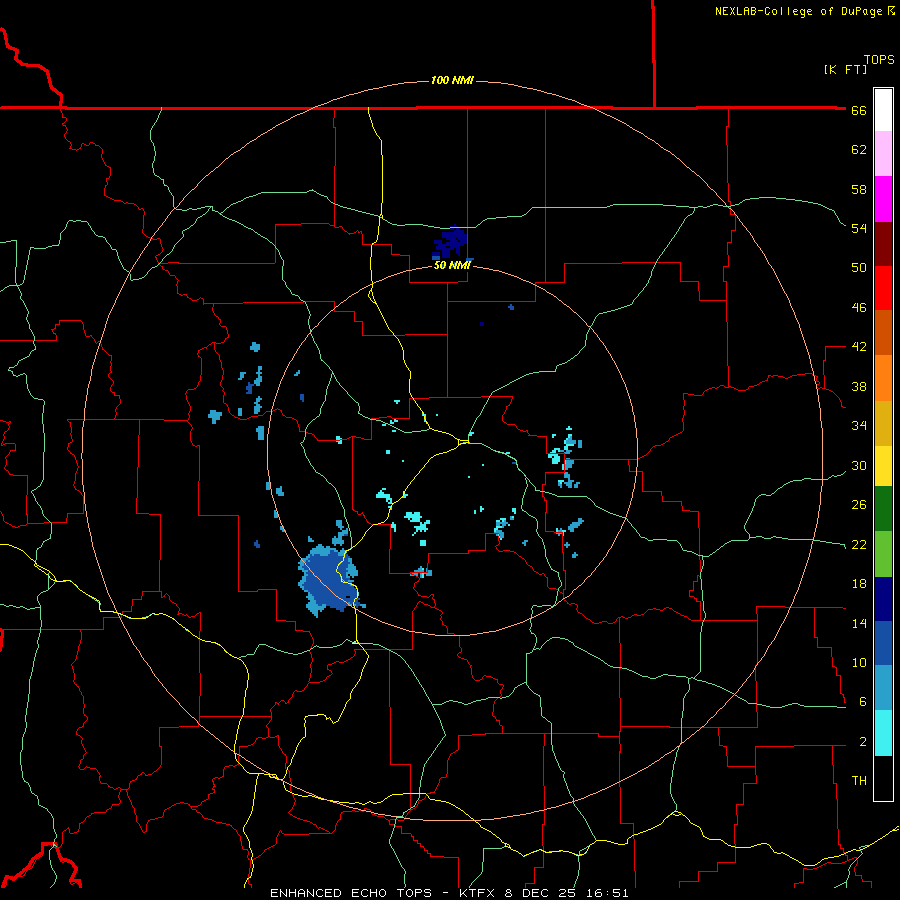This screenshot has width=900, height=900.
Task: Click the light green legend swatch
Action: tap(883, 554)
